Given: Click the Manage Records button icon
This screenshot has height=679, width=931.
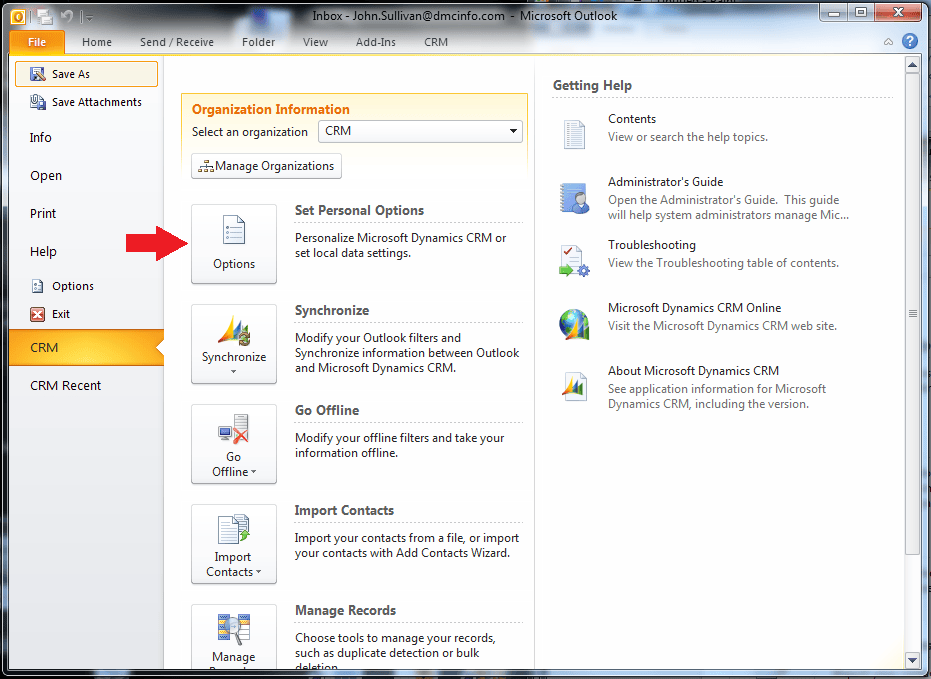Looking at the screenshot, I should (234, 629).
